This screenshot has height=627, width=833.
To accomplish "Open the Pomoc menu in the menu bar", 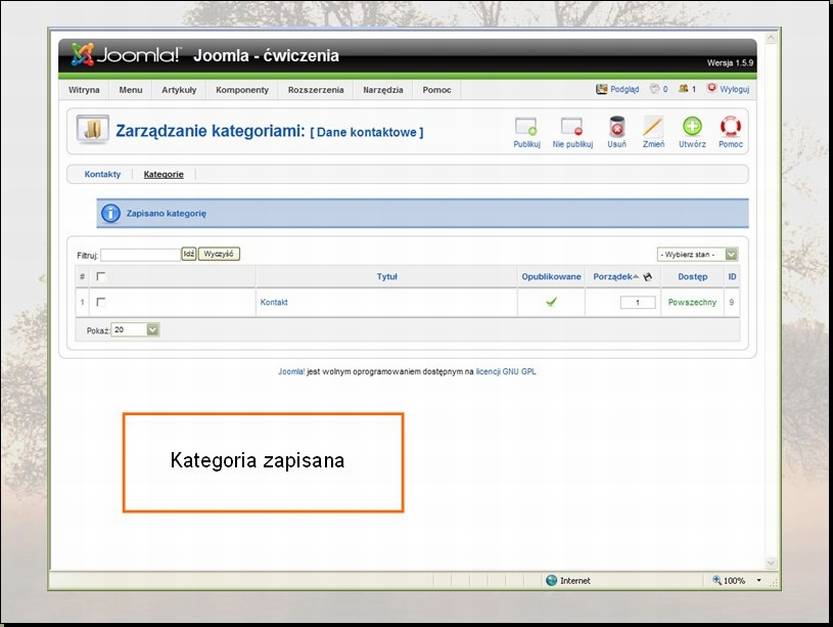I will coord(437,90).
